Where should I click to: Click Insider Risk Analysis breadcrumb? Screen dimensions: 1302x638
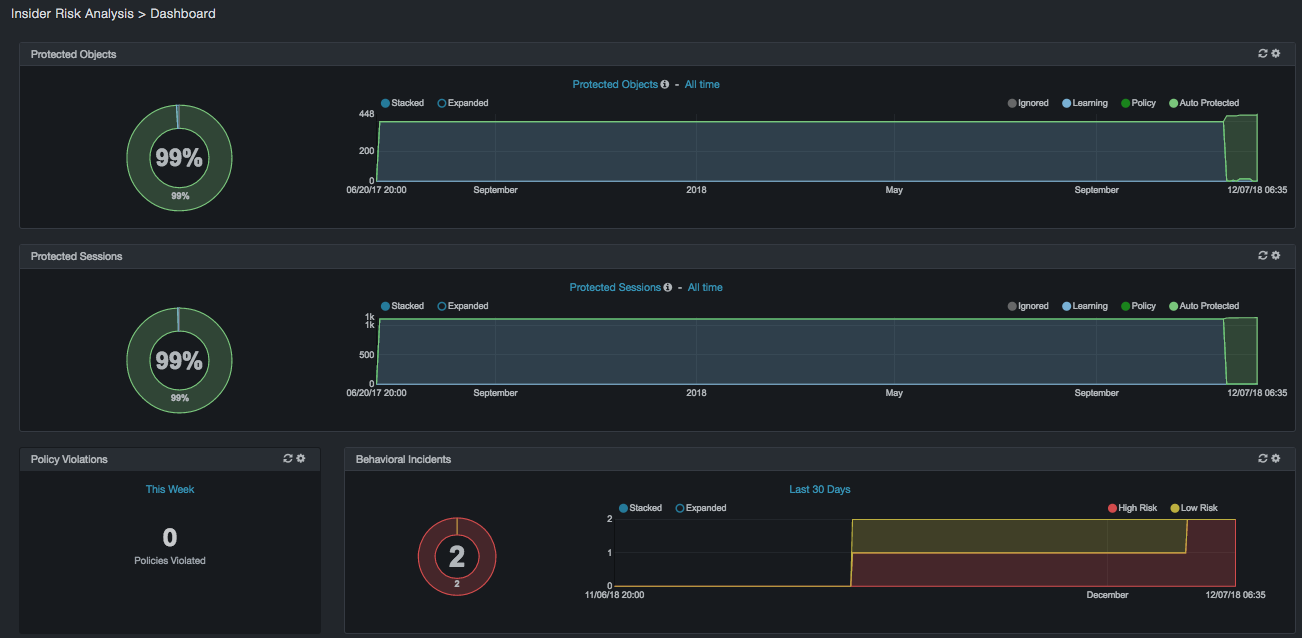coord(74,14)
